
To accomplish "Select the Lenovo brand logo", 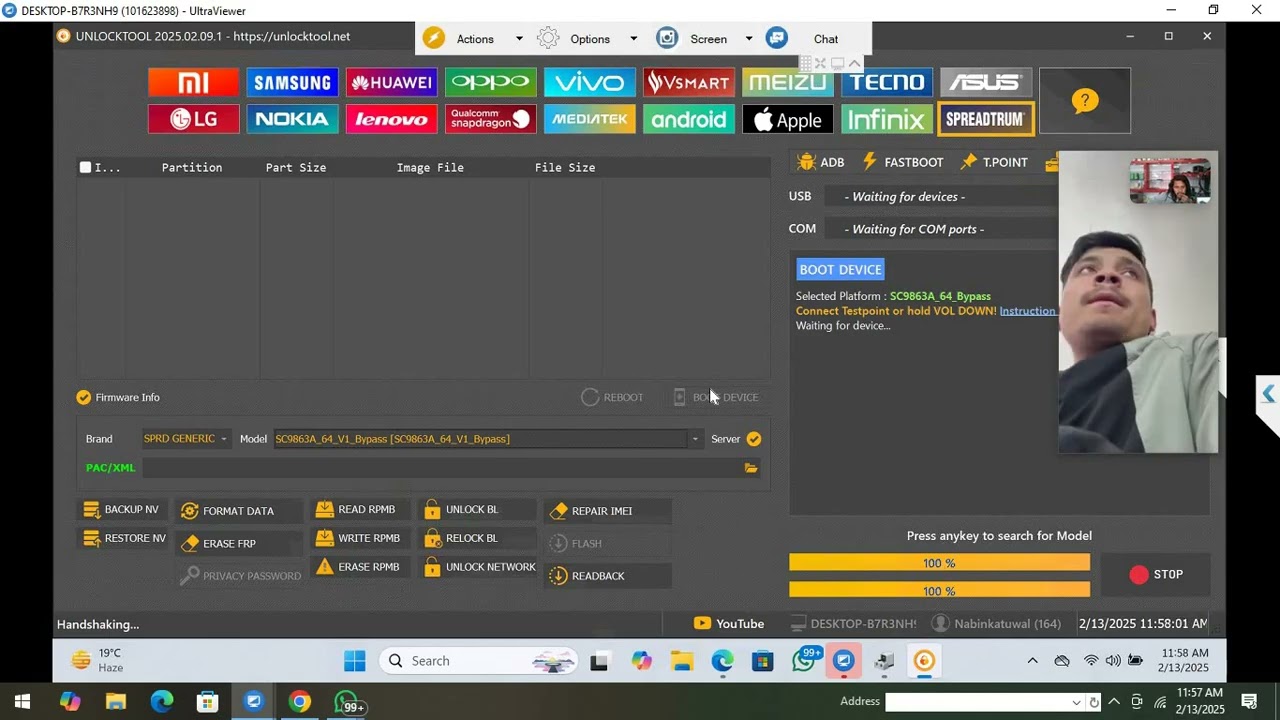I will [391, 119].
